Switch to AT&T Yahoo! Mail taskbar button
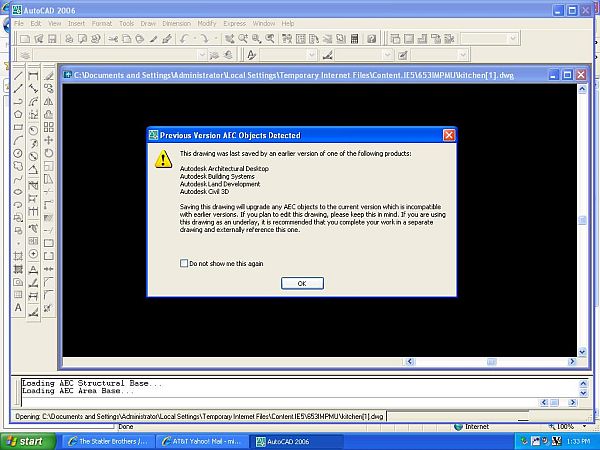600x450 pixels. click(x=205, y=441)
